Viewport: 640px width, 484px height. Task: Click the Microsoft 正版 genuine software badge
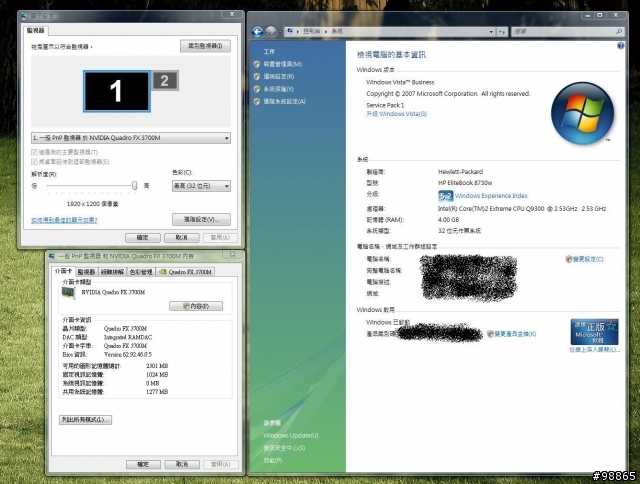(x=594, y=332)
